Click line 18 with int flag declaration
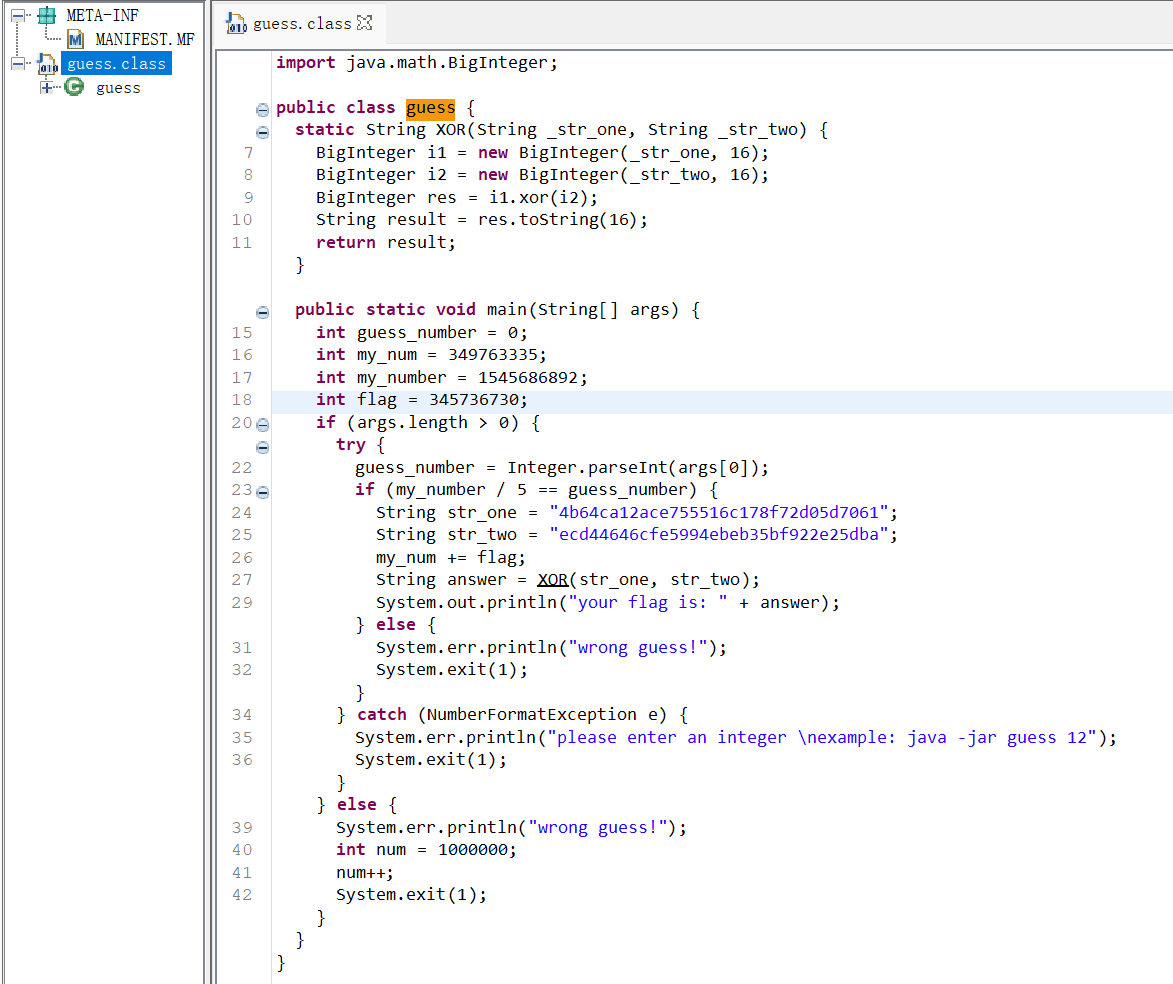This screenshot has height=984, width=1173. pyautogui.click(x=421, y=400)
